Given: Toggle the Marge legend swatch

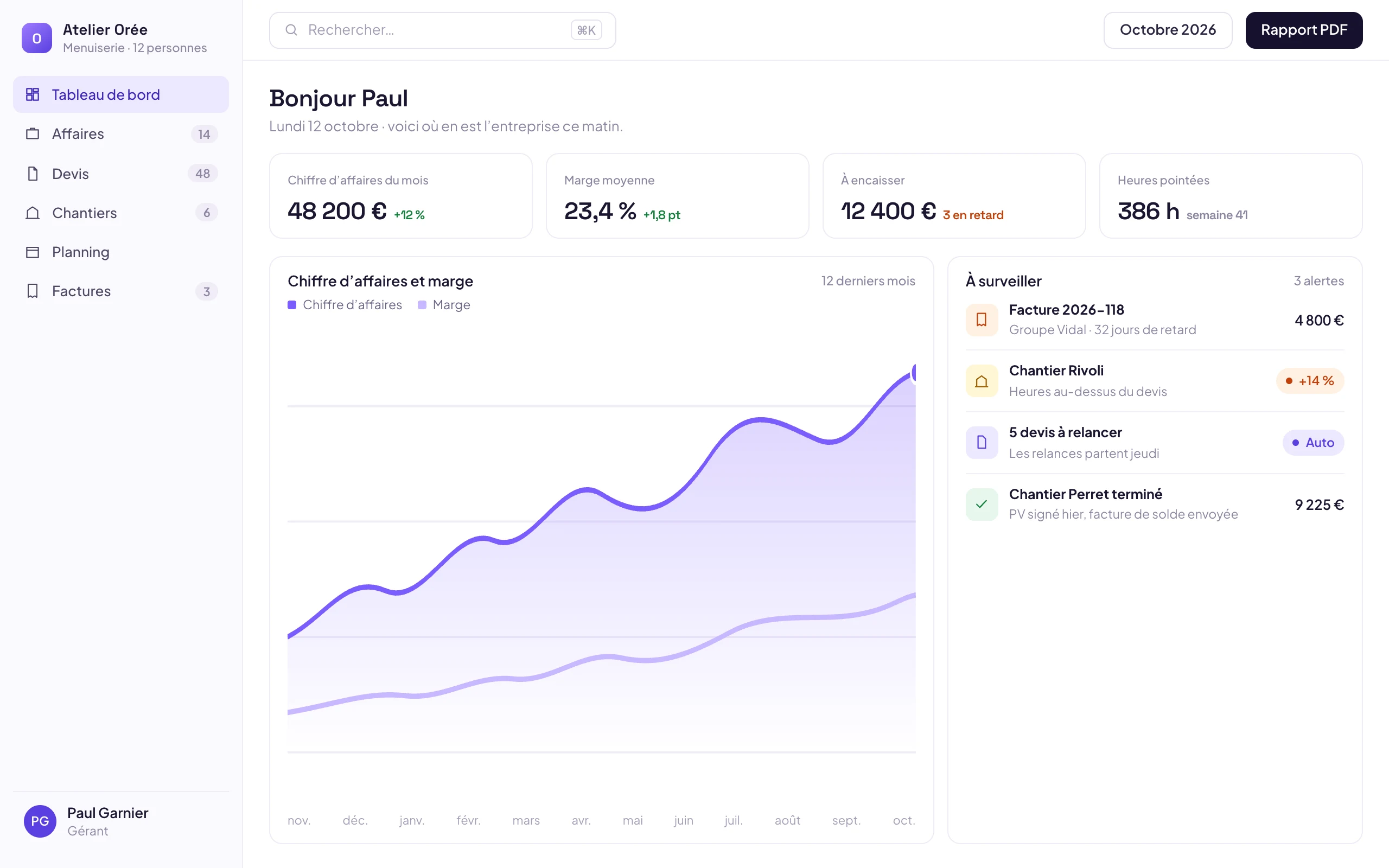Looking at the screenshot, I should point(422,305).
